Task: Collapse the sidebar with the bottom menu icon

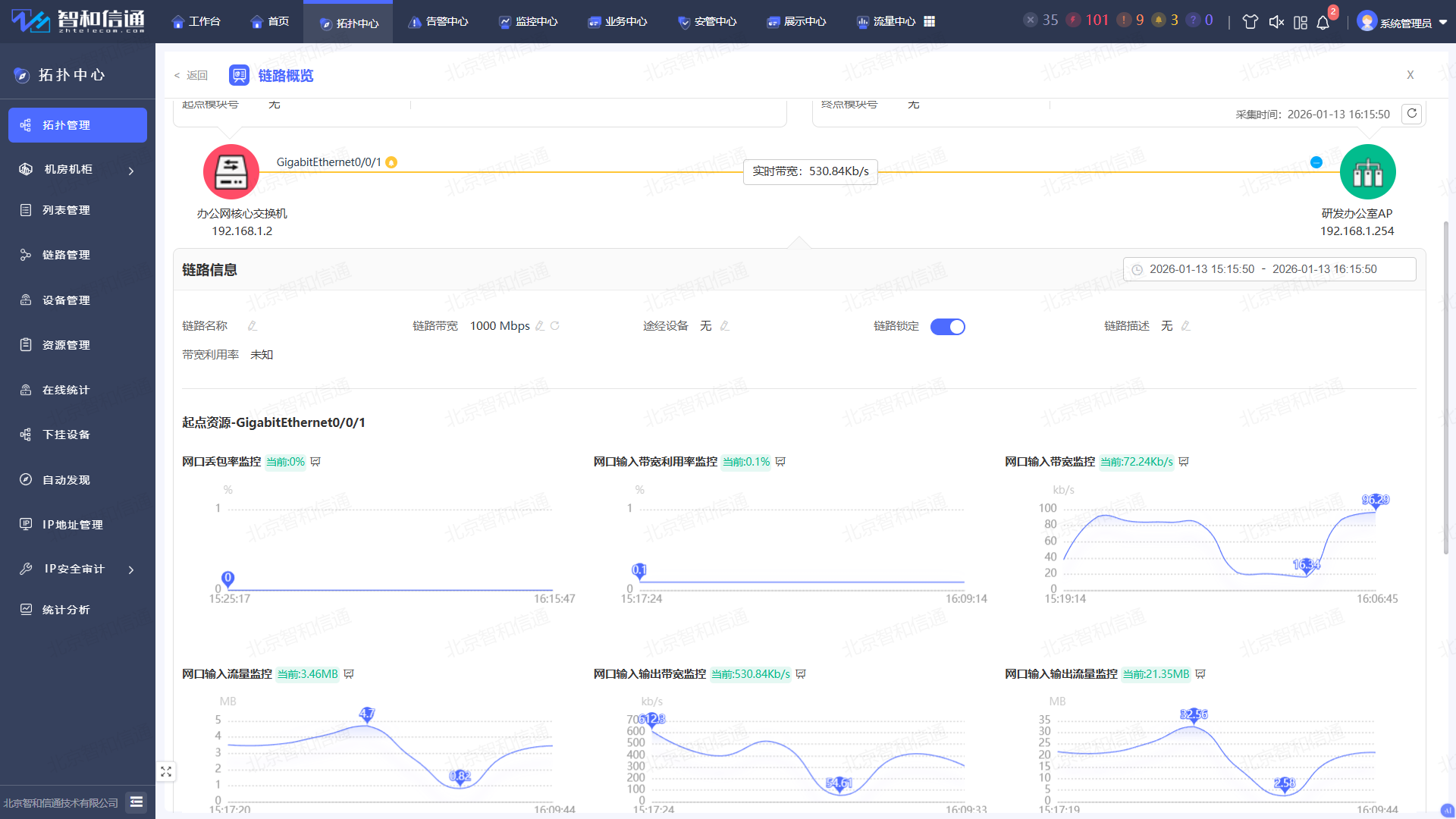Action: point(136,802)
